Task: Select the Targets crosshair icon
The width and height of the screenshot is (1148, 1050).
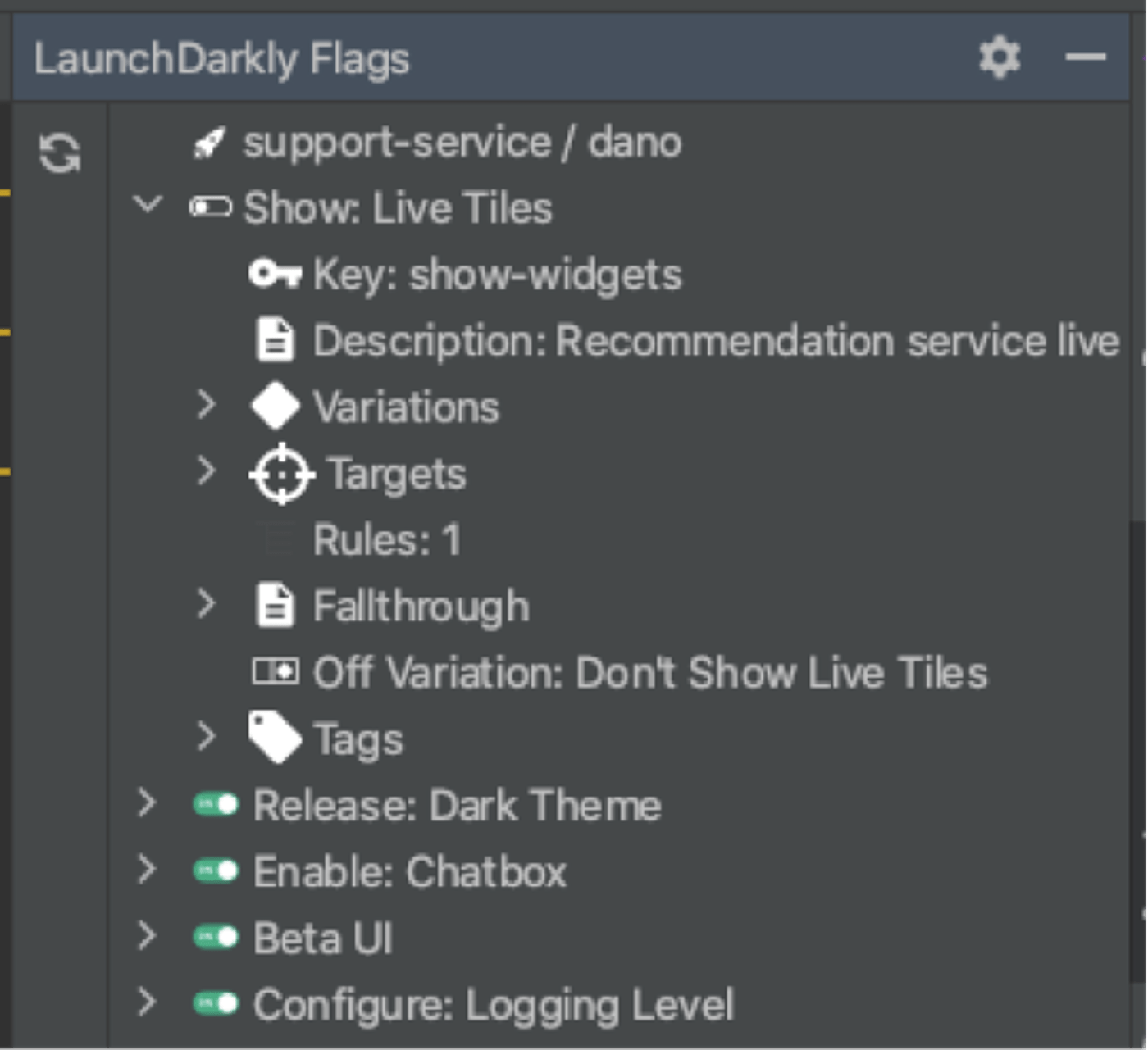Action: coord(280,474)
